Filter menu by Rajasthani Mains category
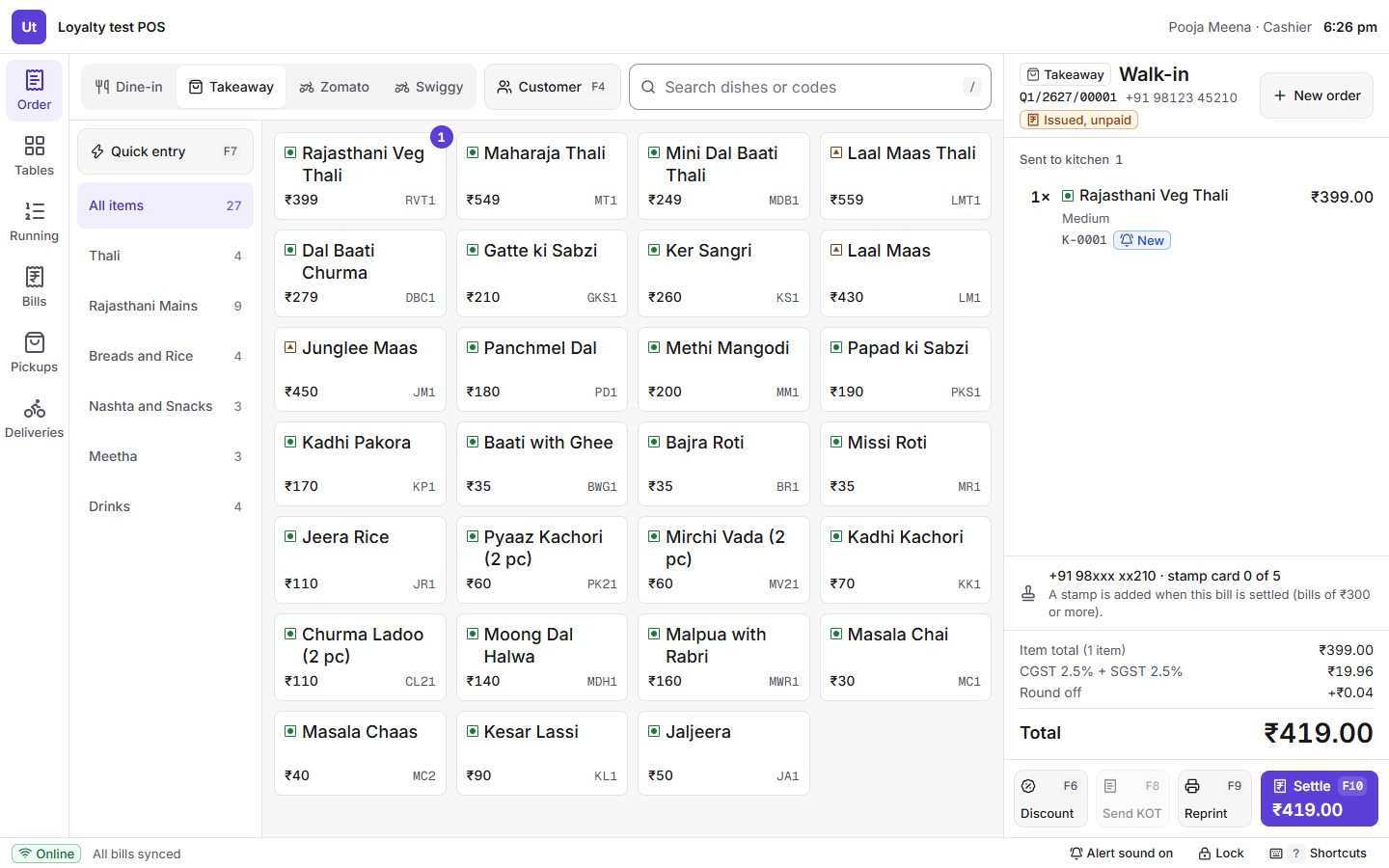The image size is (1389, 868). (x=165, y=306)
